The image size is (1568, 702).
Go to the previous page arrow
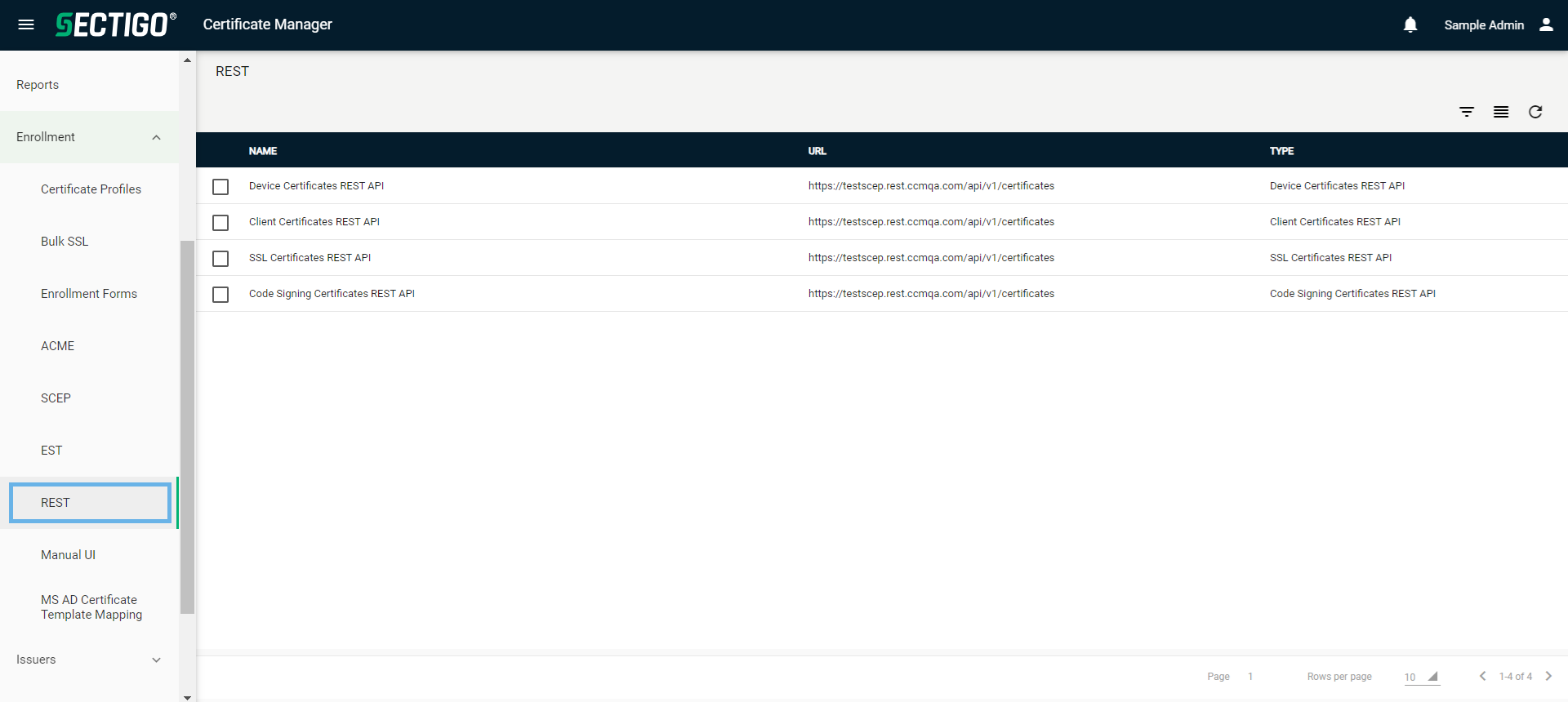pos(1482,676)
